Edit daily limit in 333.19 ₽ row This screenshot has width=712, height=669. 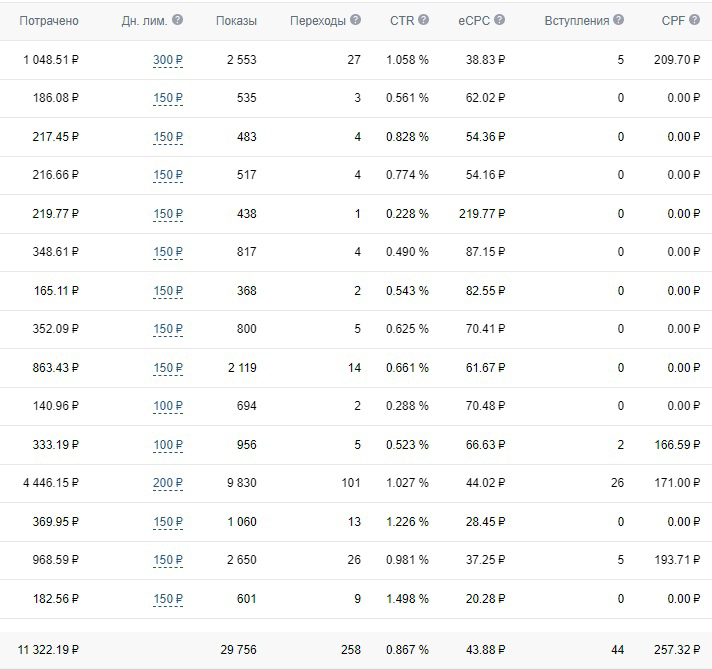point(168,445)
